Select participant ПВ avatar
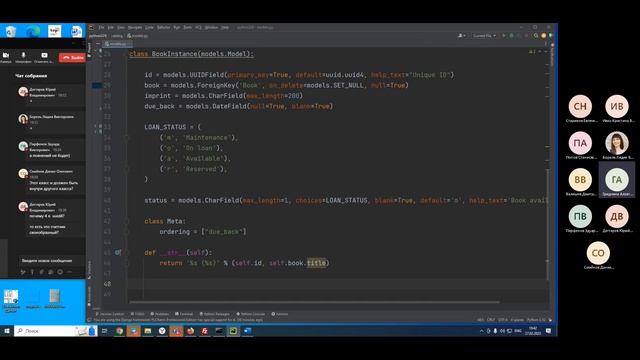This screenshot has width=640, height=360. tap(580, 216)
